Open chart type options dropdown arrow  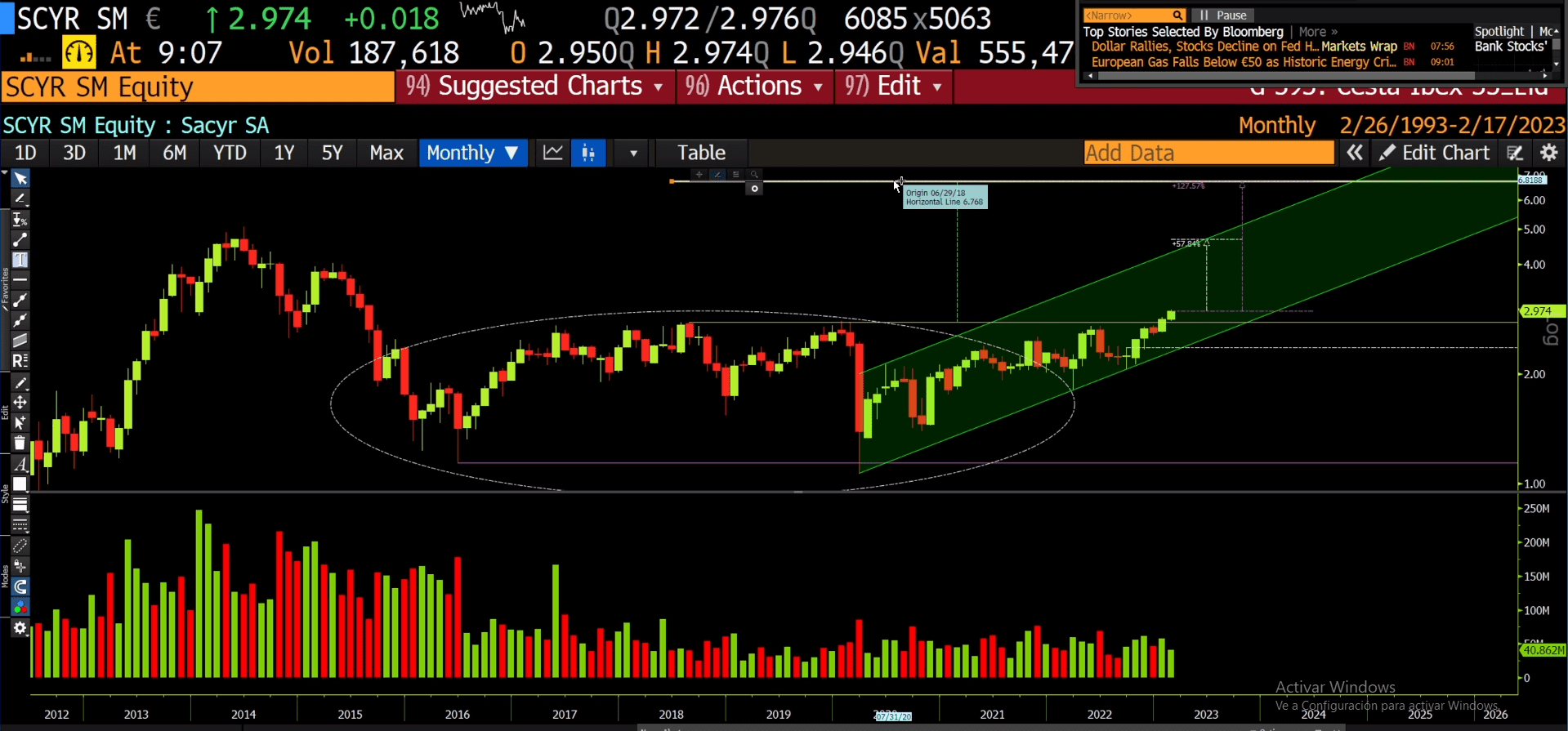(x=633, y=153)
